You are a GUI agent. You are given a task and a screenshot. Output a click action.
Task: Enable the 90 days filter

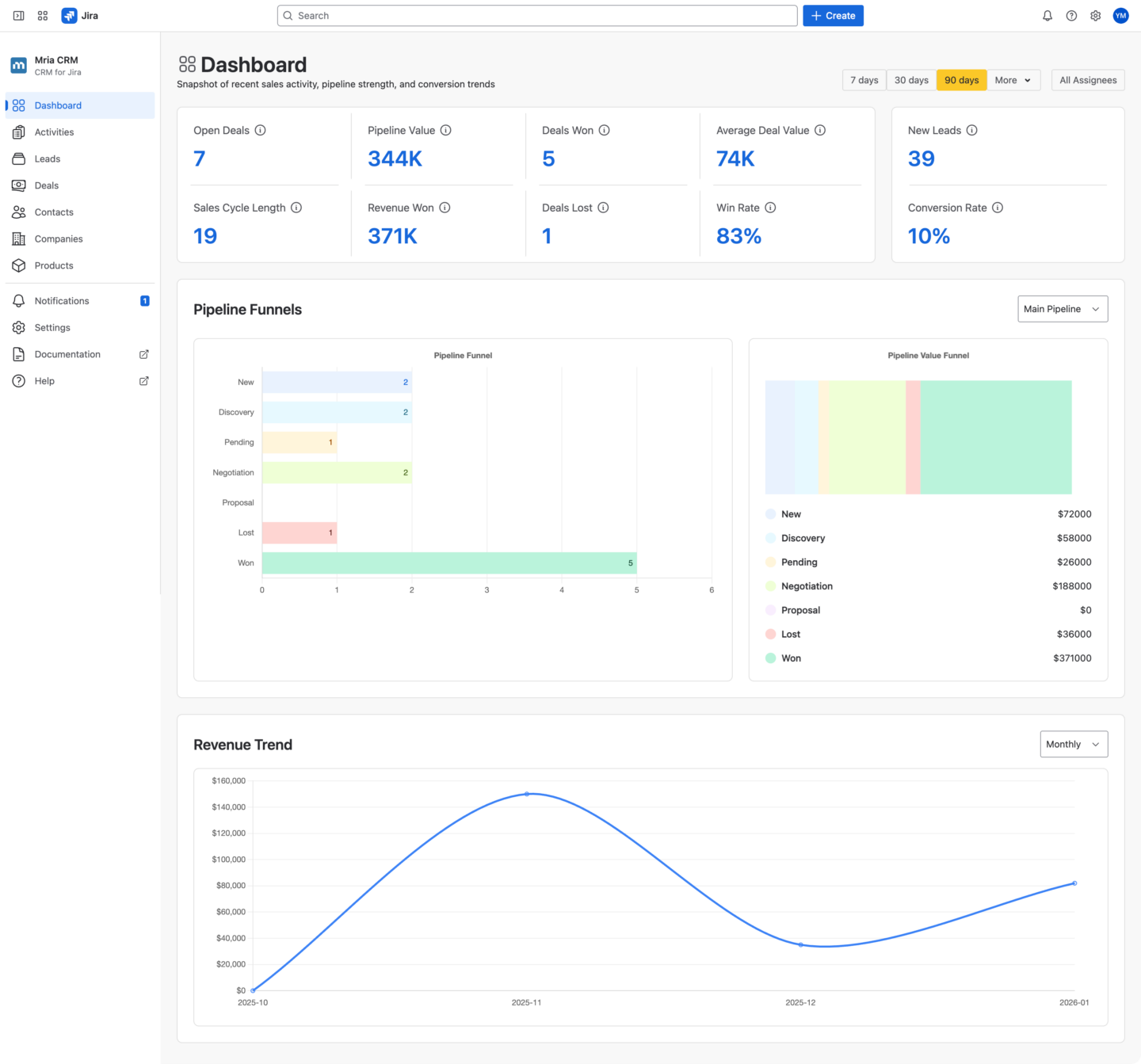[x=961, y=80]
